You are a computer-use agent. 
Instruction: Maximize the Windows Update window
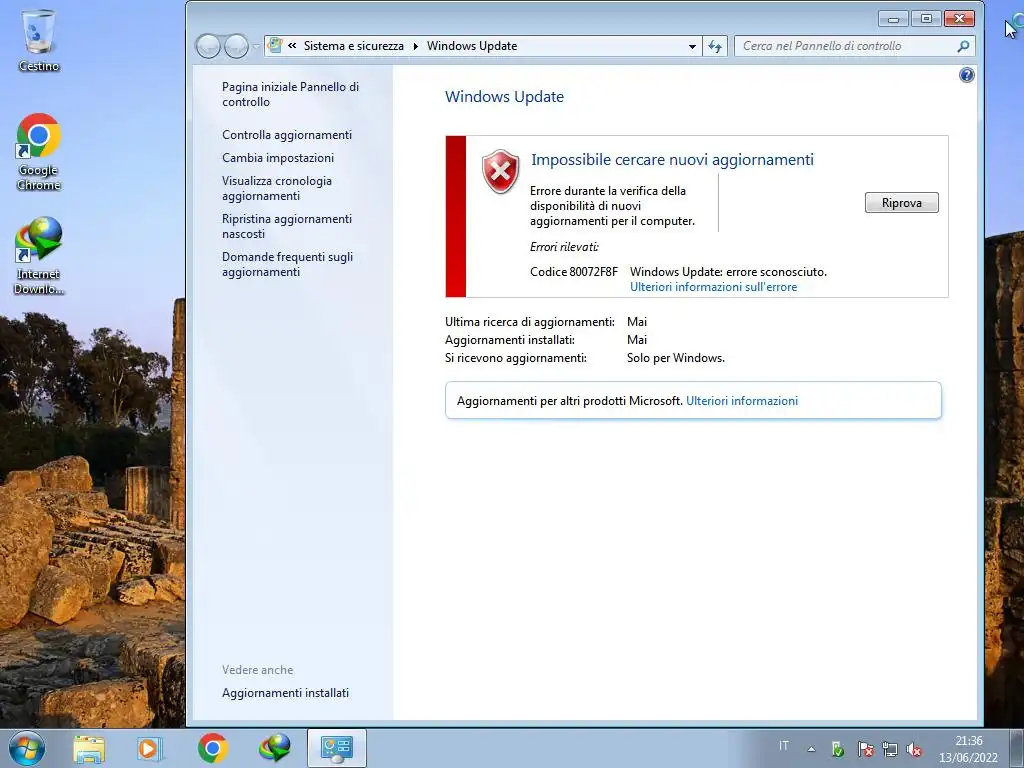point(926,19)
